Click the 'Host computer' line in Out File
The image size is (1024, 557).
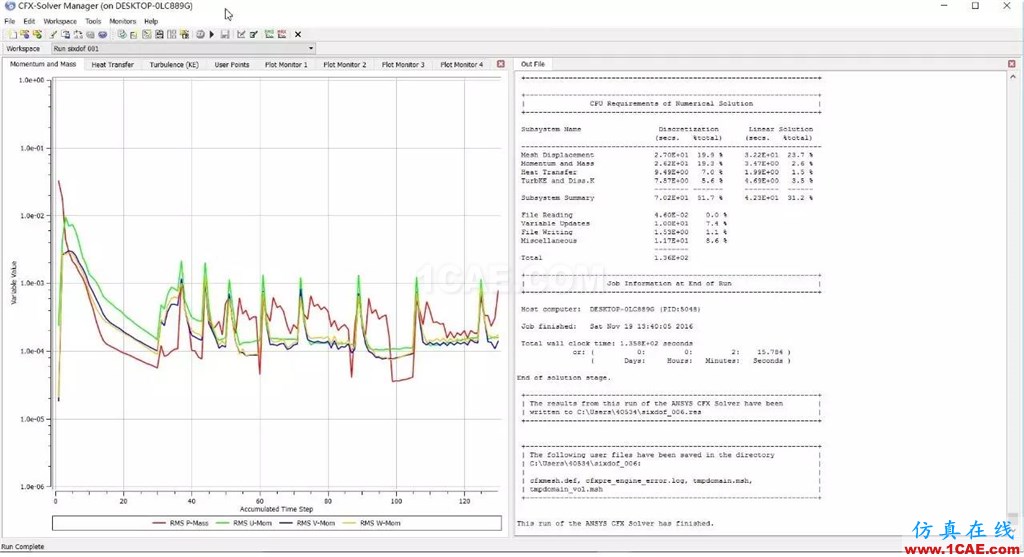(x=611, y=310)
